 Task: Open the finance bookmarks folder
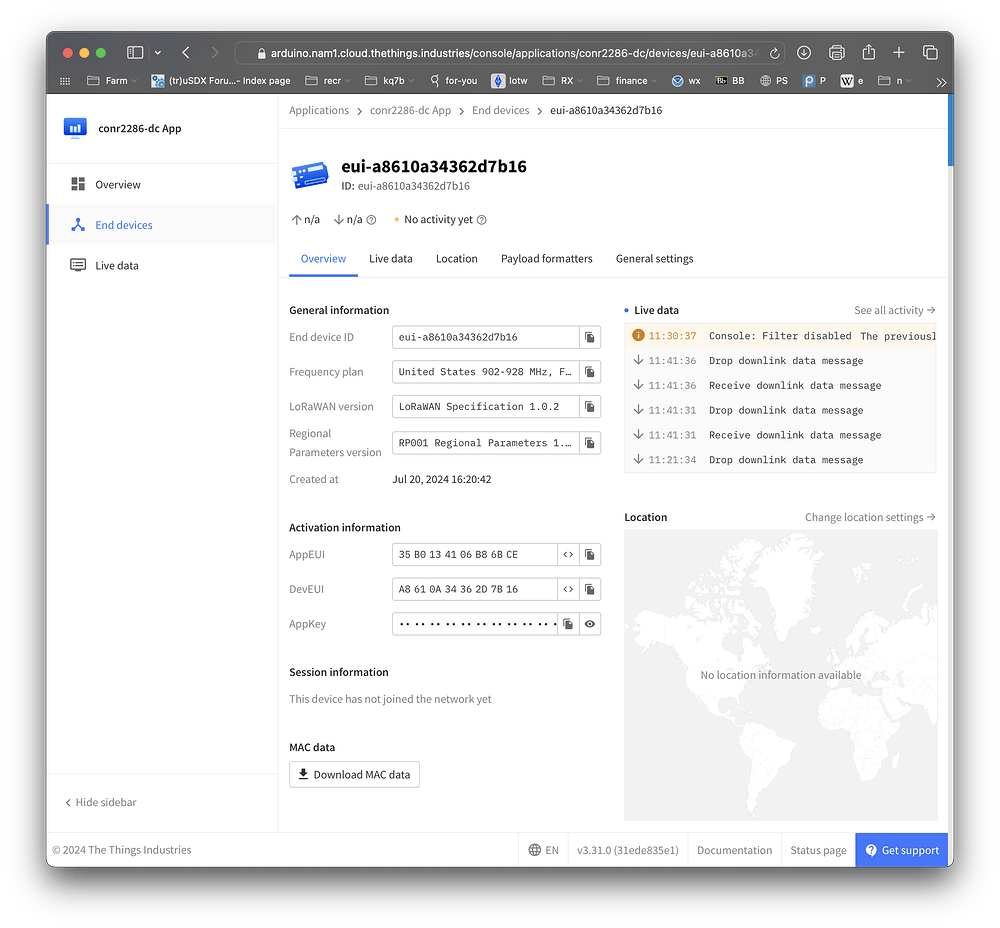(626, 81)
